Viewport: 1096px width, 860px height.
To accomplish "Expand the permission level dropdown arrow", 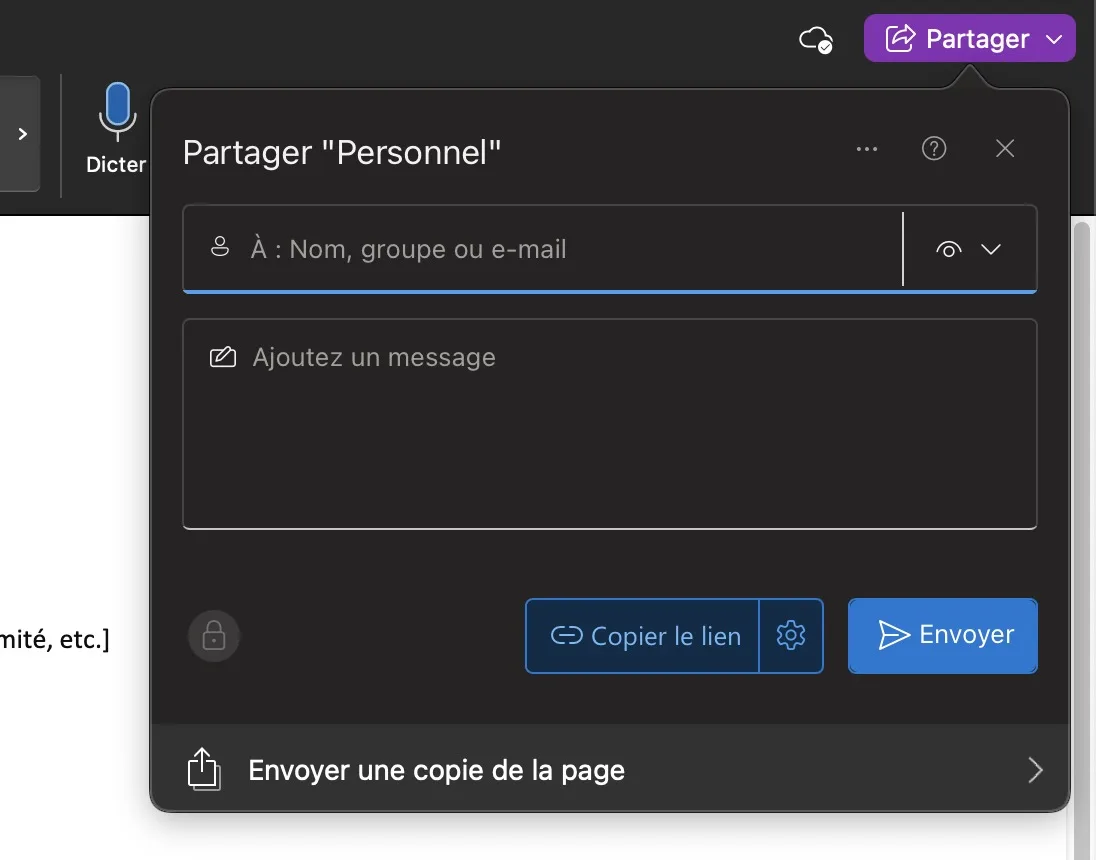I will pos(991,249).
